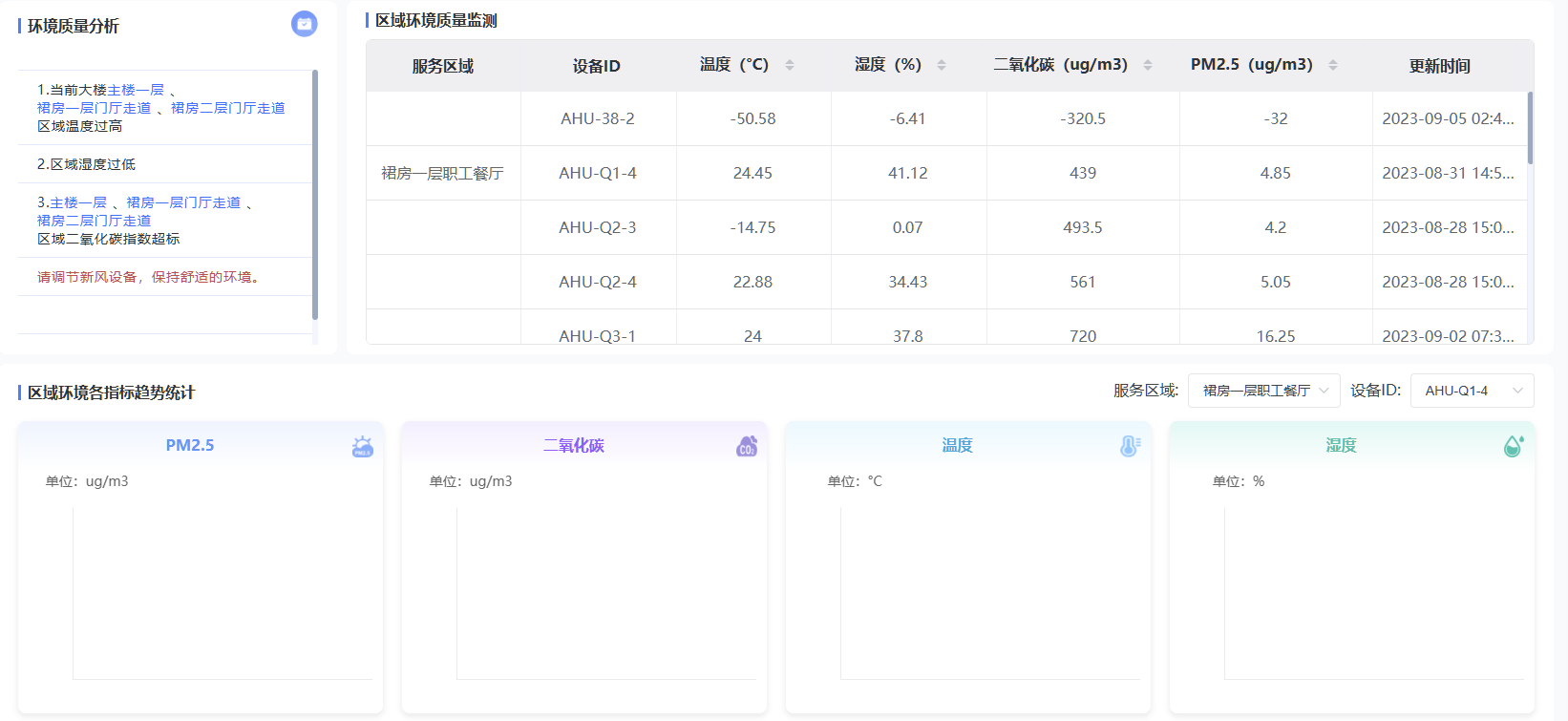Click 裙房一层门厅走道 link in item 3

(183, 202)
